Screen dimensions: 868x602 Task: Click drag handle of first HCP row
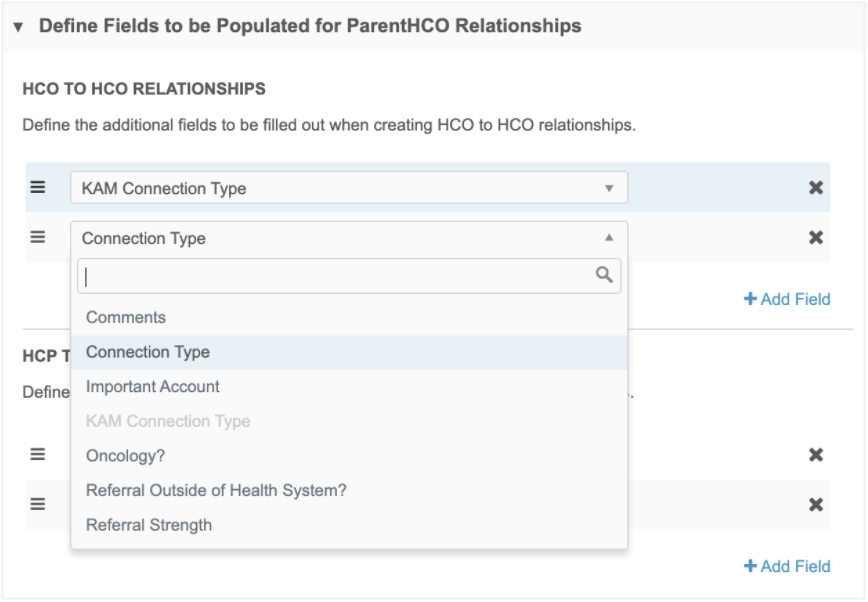click(x=38, y=454)
